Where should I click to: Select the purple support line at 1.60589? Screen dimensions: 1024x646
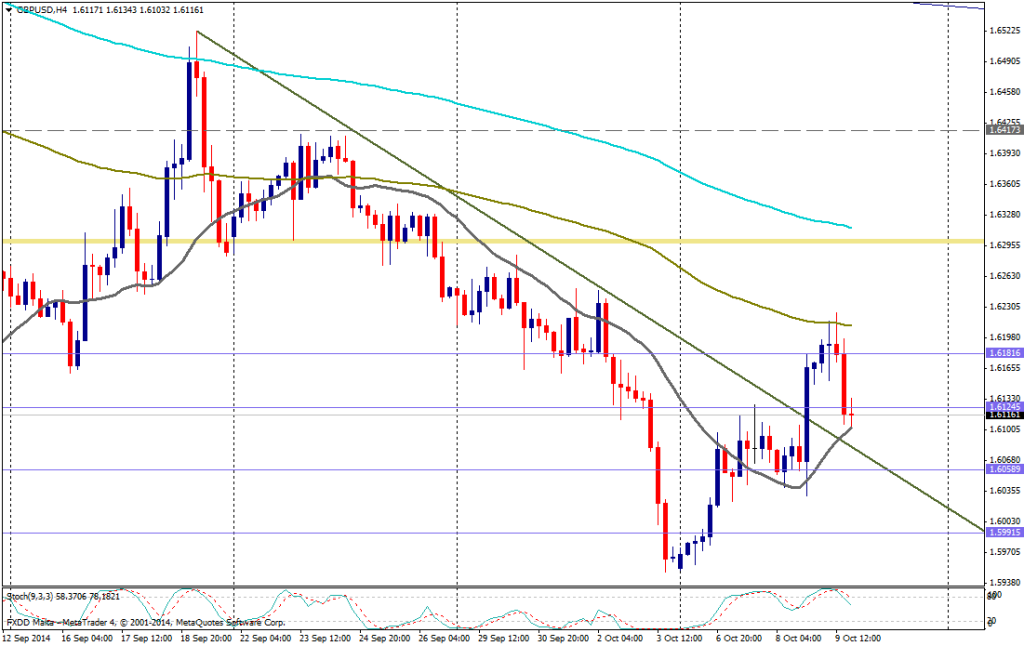point(500,470)
